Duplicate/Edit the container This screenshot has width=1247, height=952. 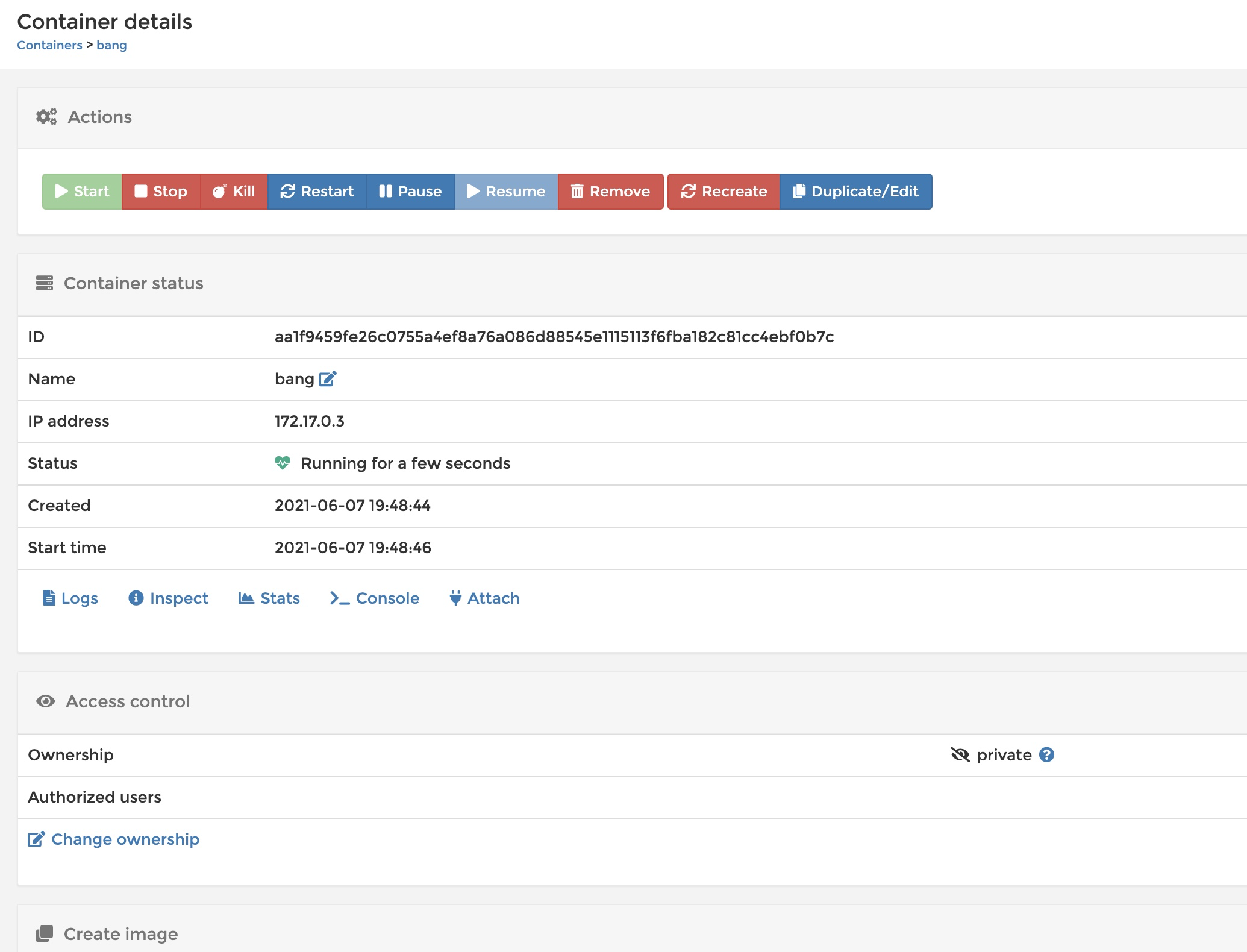[855, 192]
